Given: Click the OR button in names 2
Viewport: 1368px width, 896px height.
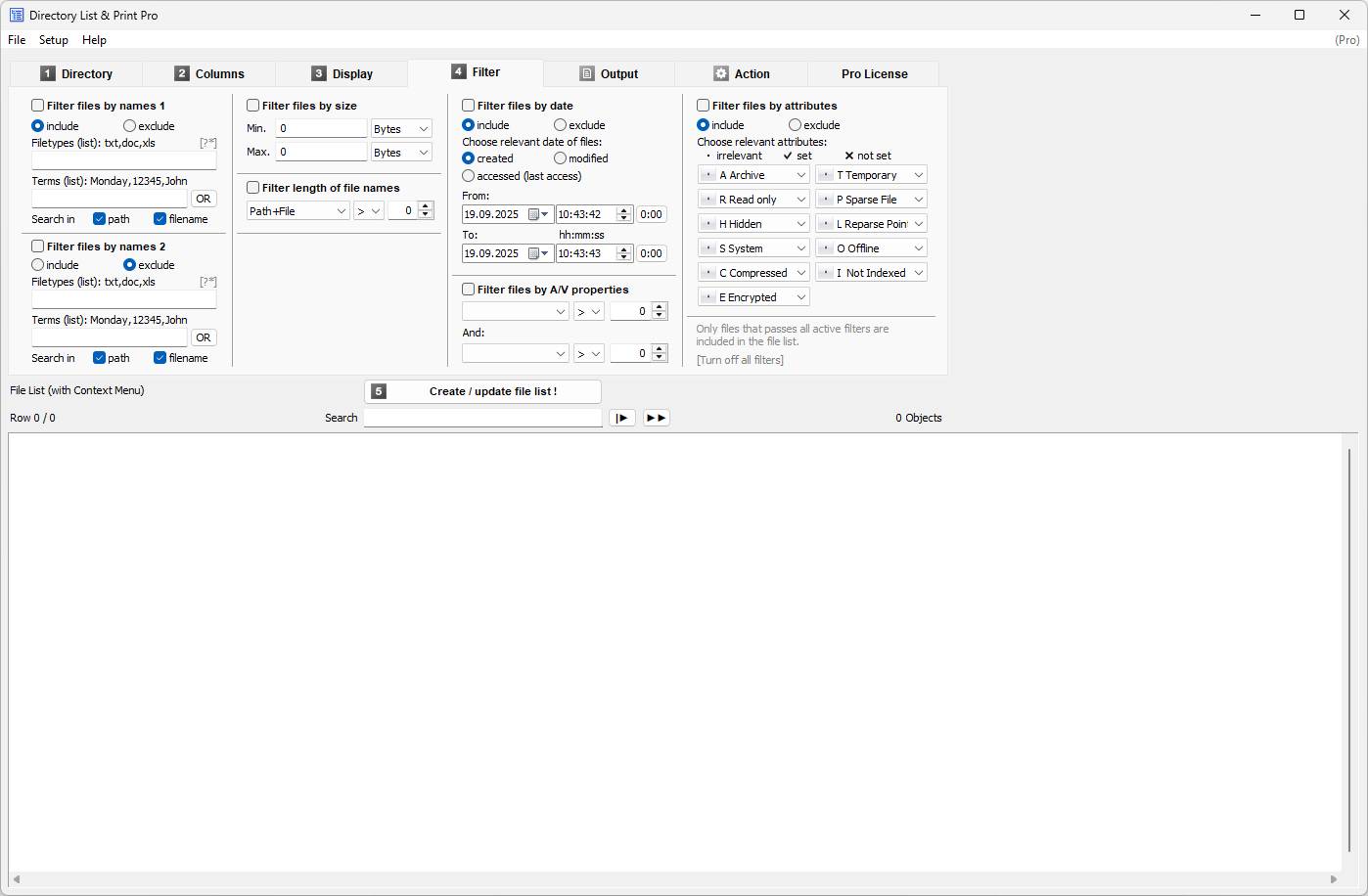Looking at the screenshot, I should pyautogui.click(x=203, y=337).
